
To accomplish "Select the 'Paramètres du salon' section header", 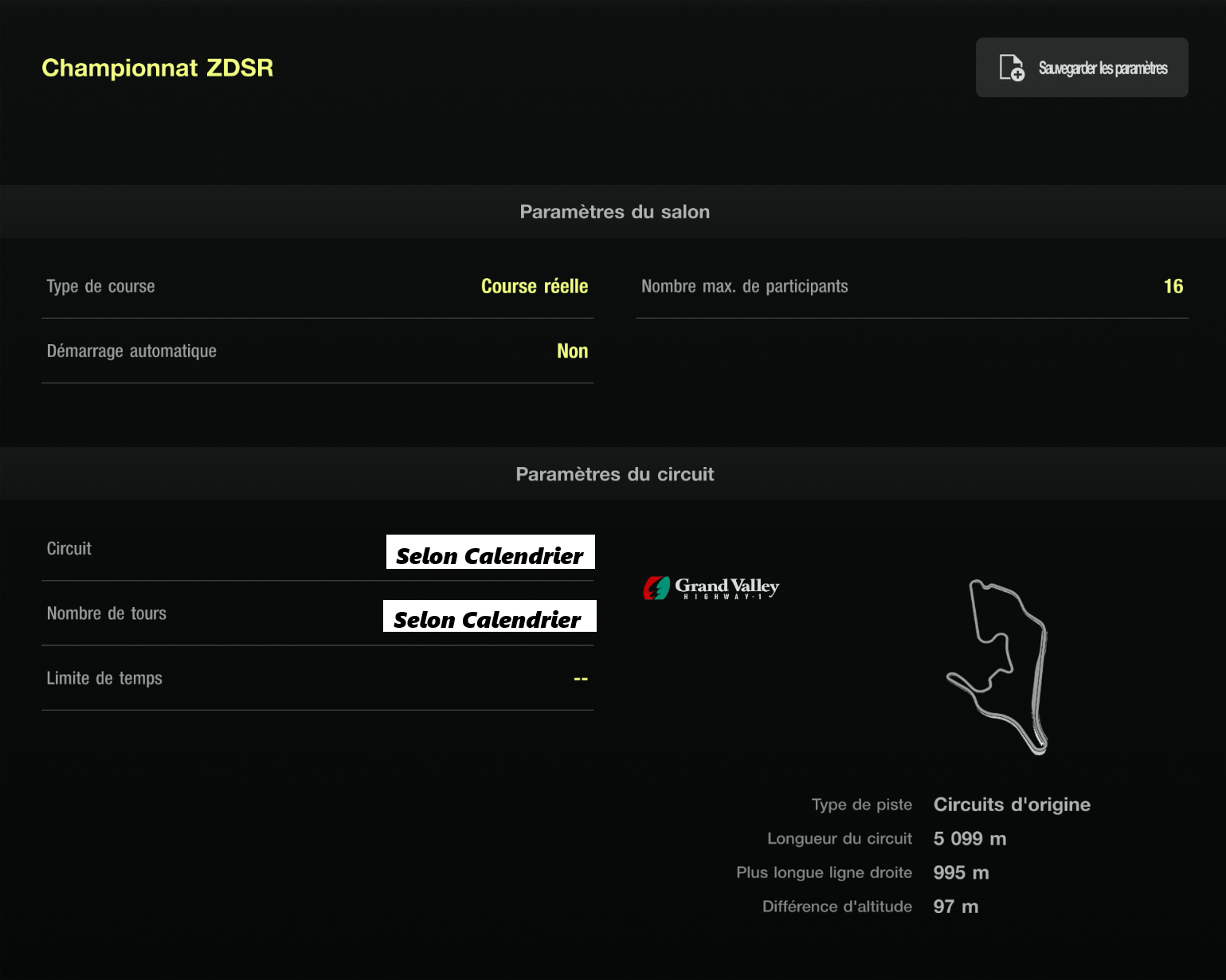I will [614, 212].
